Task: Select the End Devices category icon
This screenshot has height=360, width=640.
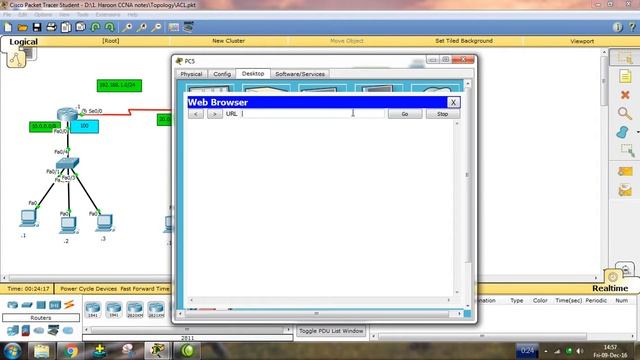Action: point(13,330)
